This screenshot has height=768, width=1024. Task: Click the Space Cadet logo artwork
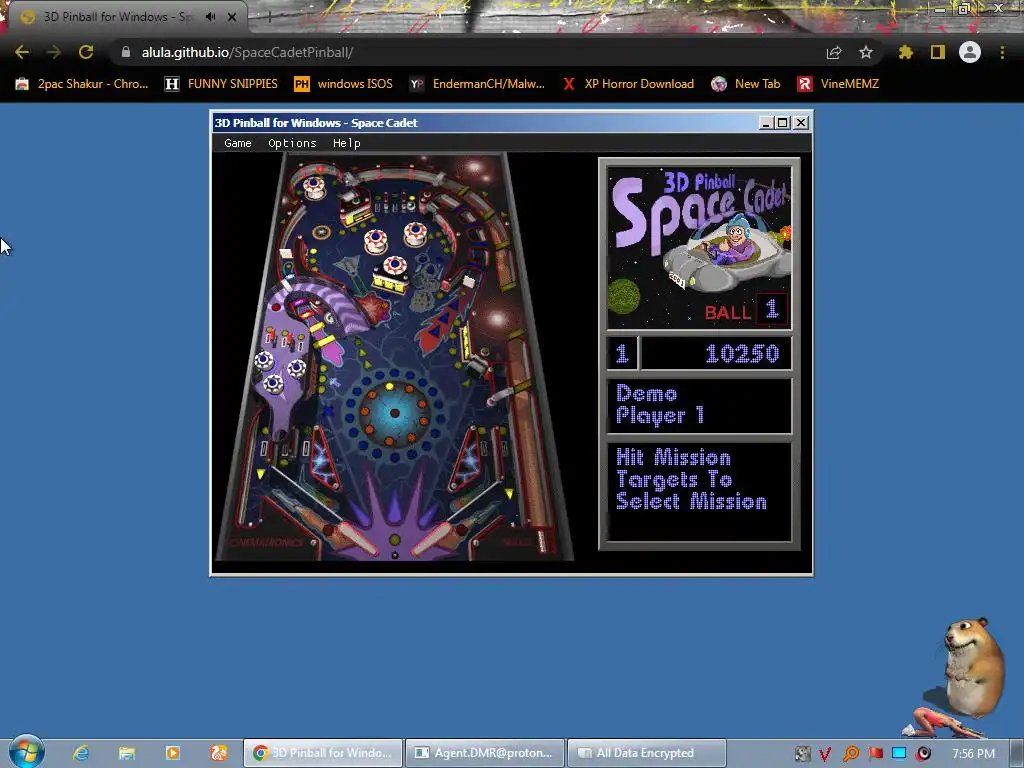(699, 248)
